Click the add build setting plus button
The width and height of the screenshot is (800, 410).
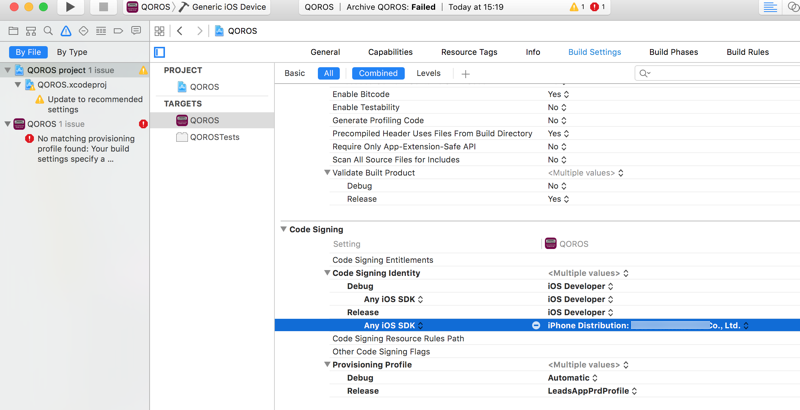tap(465, 73)
